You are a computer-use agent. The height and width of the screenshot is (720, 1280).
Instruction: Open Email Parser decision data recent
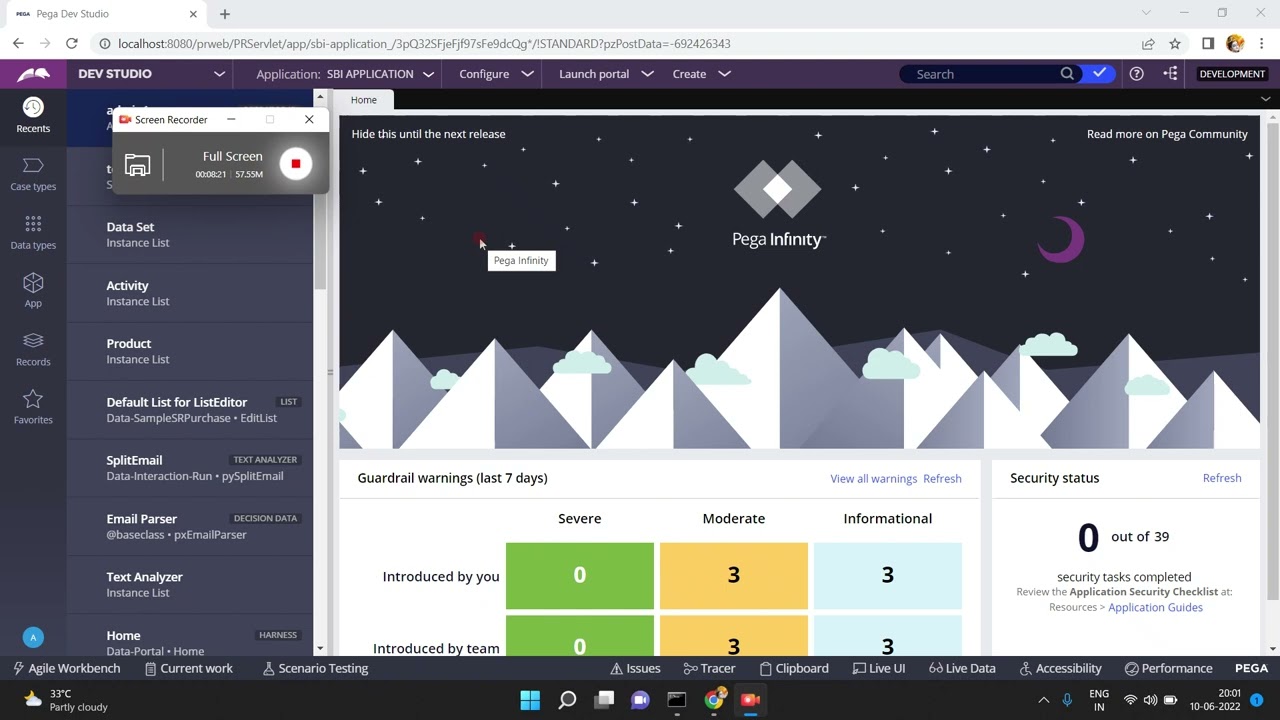coord(190,526)
